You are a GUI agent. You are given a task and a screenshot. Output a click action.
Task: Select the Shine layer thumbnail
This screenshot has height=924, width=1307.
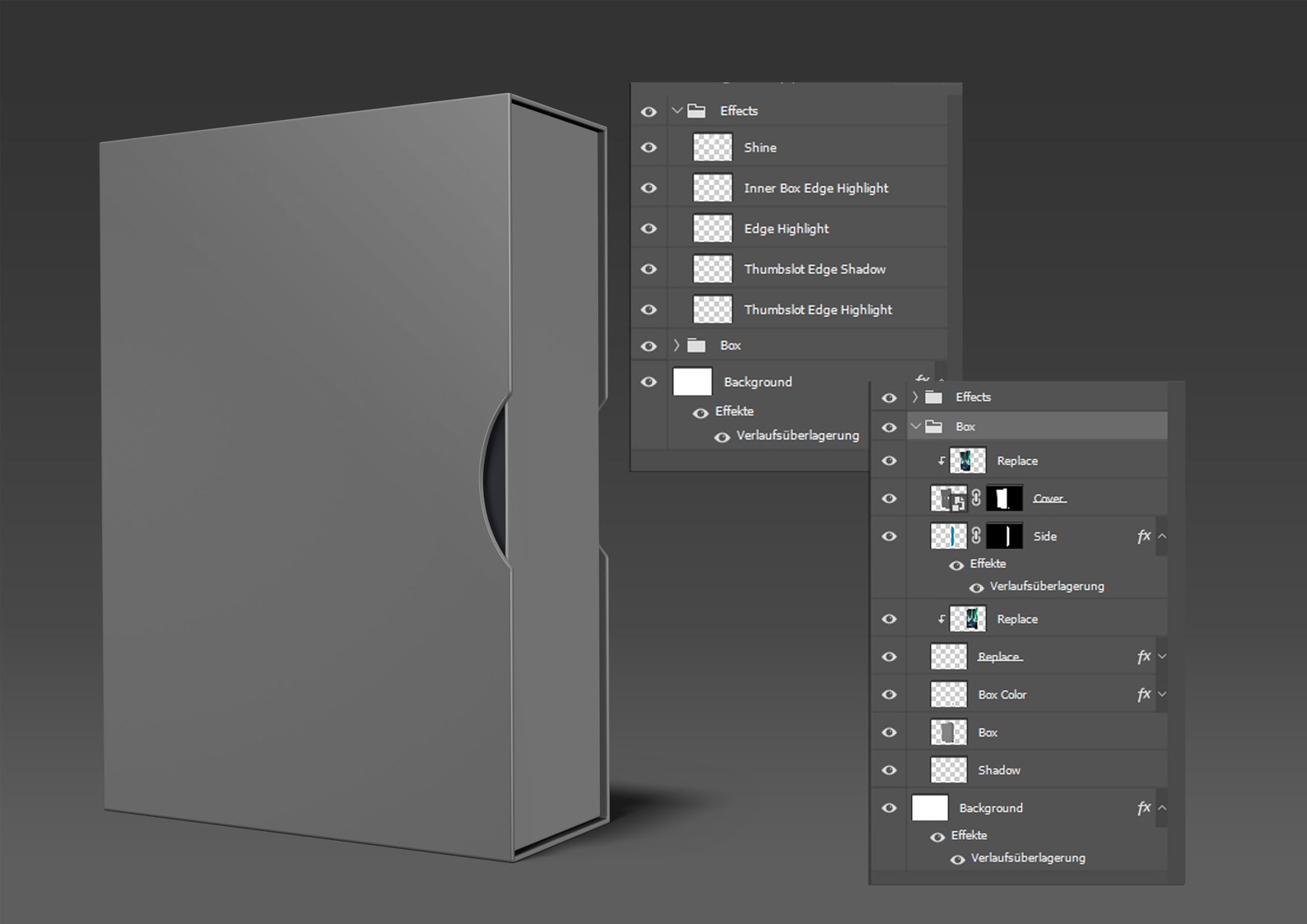[713, 147]
